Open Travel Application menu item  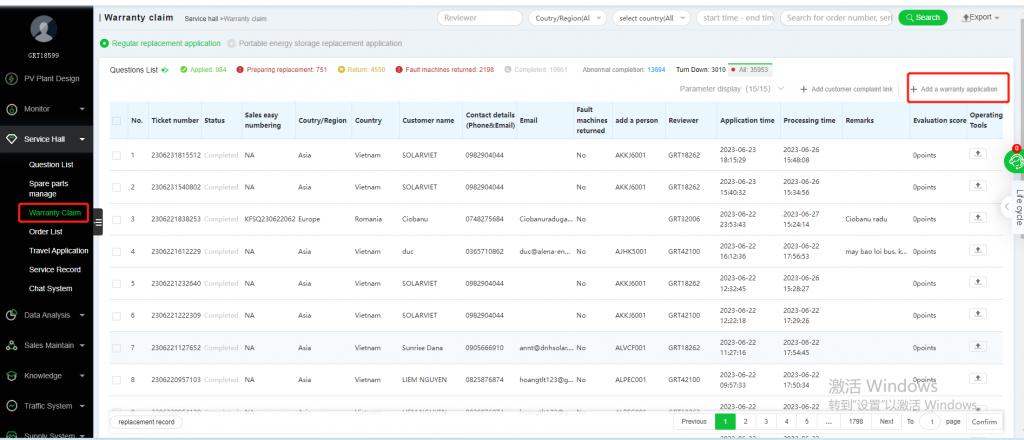click(x=59, y=251)
